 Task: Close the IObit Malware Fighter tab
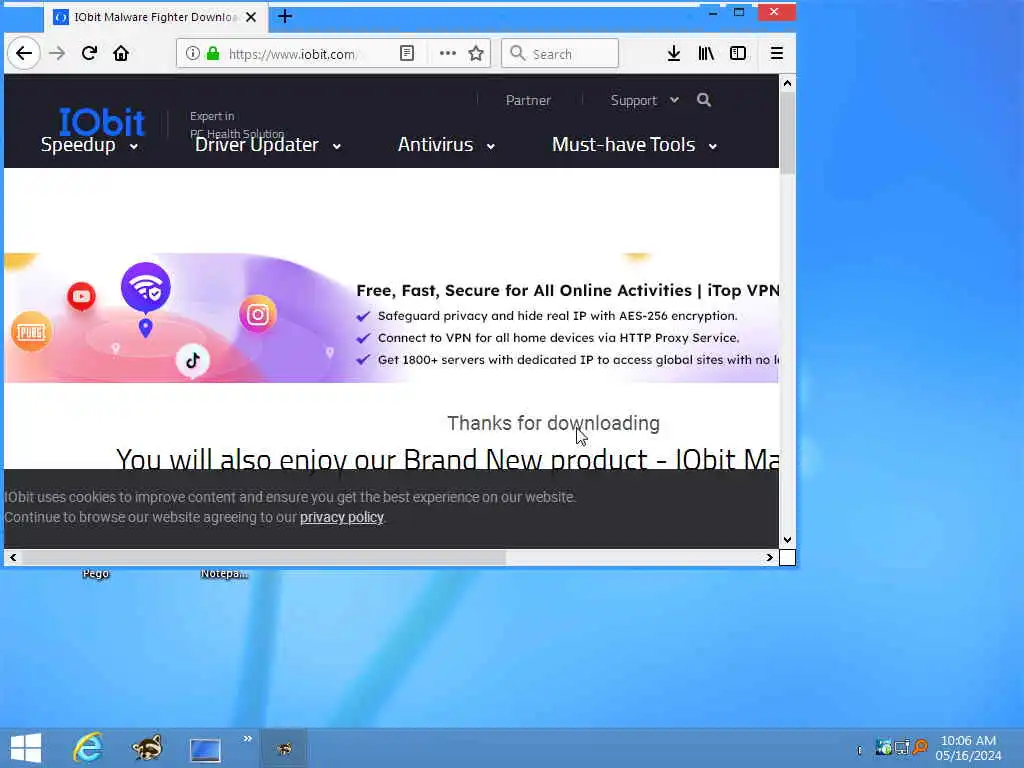click(x=251, y=18)
